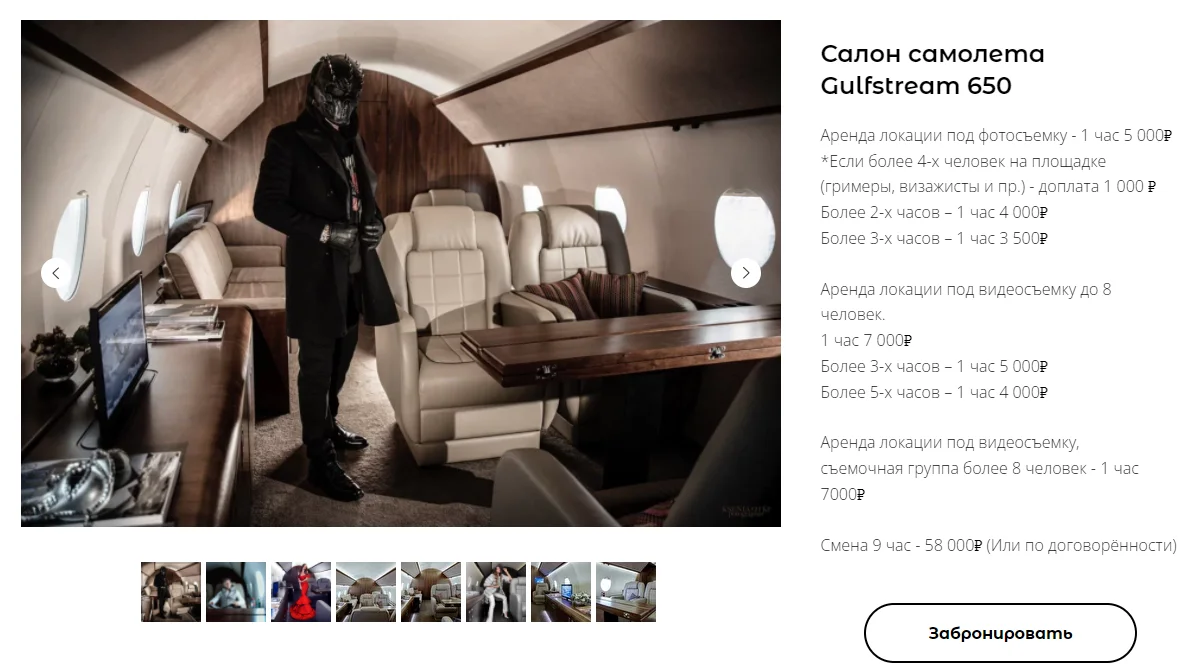Viewport: 1178px width, 664px height.
Task: Advance to the next photo with right arrow
Action: [745, 273]
